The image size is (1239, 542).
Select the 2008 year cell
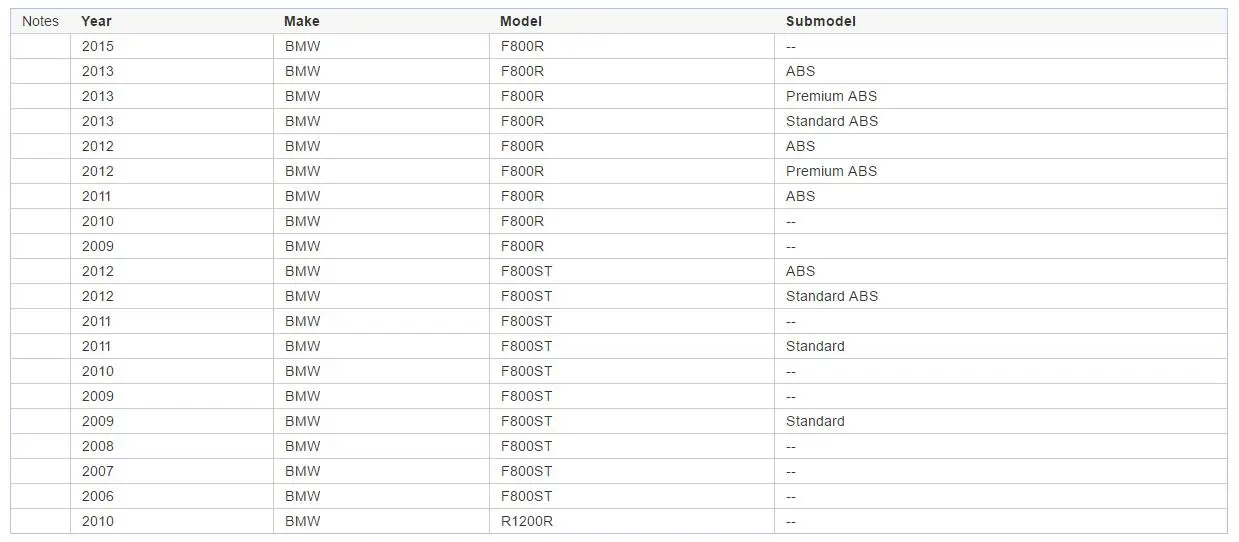coord(98,446)
